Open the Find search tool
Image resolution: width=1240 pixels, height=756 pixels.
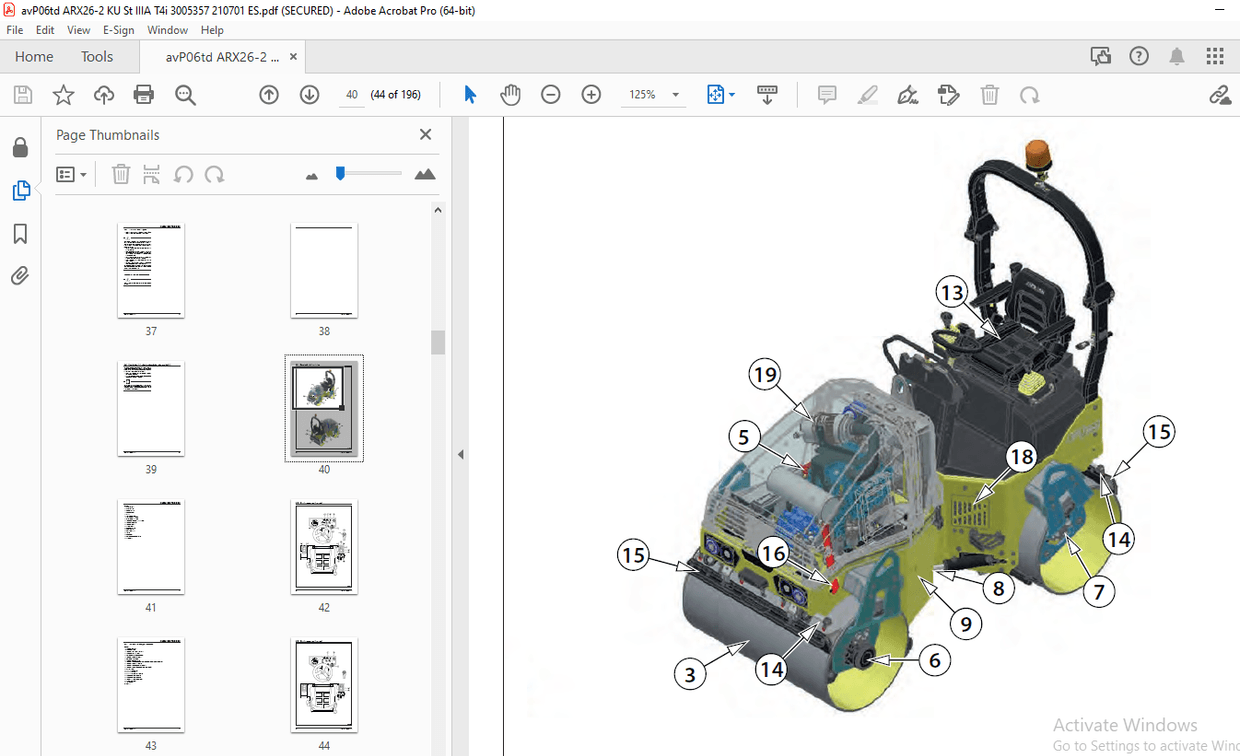tap(184, 94)
